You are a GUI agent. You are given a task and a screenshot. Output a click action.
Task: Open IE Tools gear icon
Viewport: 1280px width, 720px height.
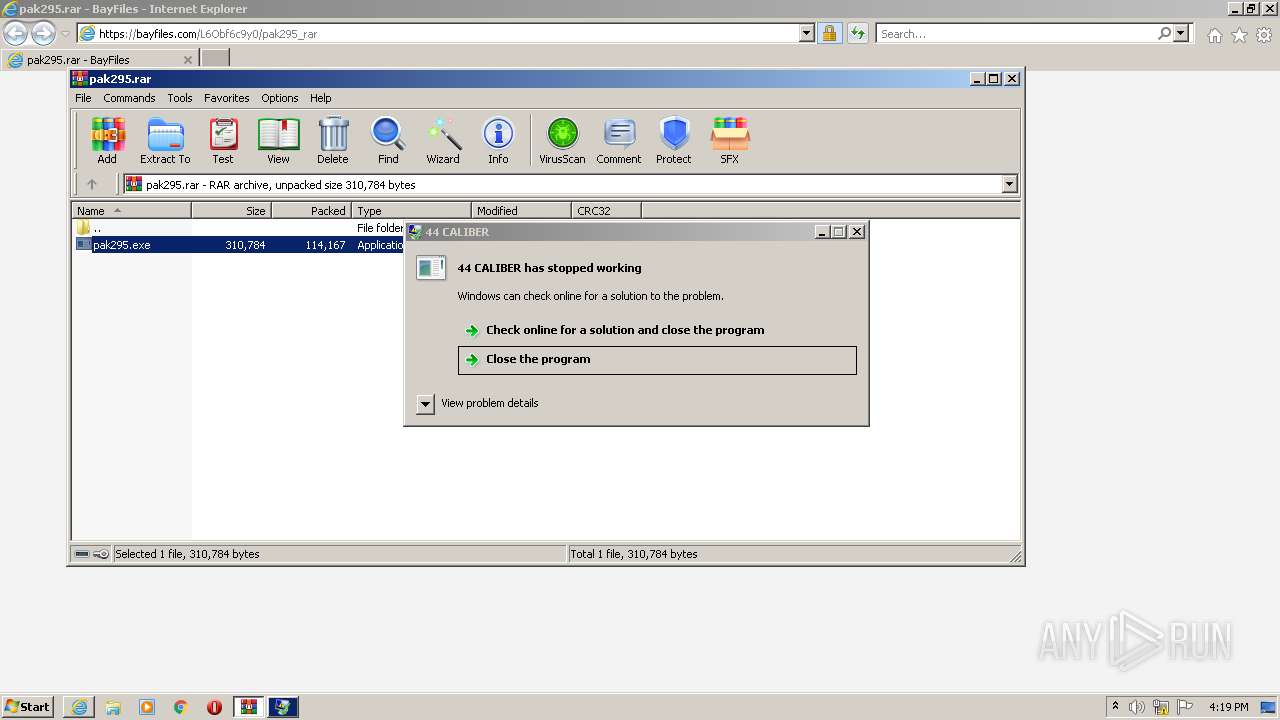tap(1264, 35)
